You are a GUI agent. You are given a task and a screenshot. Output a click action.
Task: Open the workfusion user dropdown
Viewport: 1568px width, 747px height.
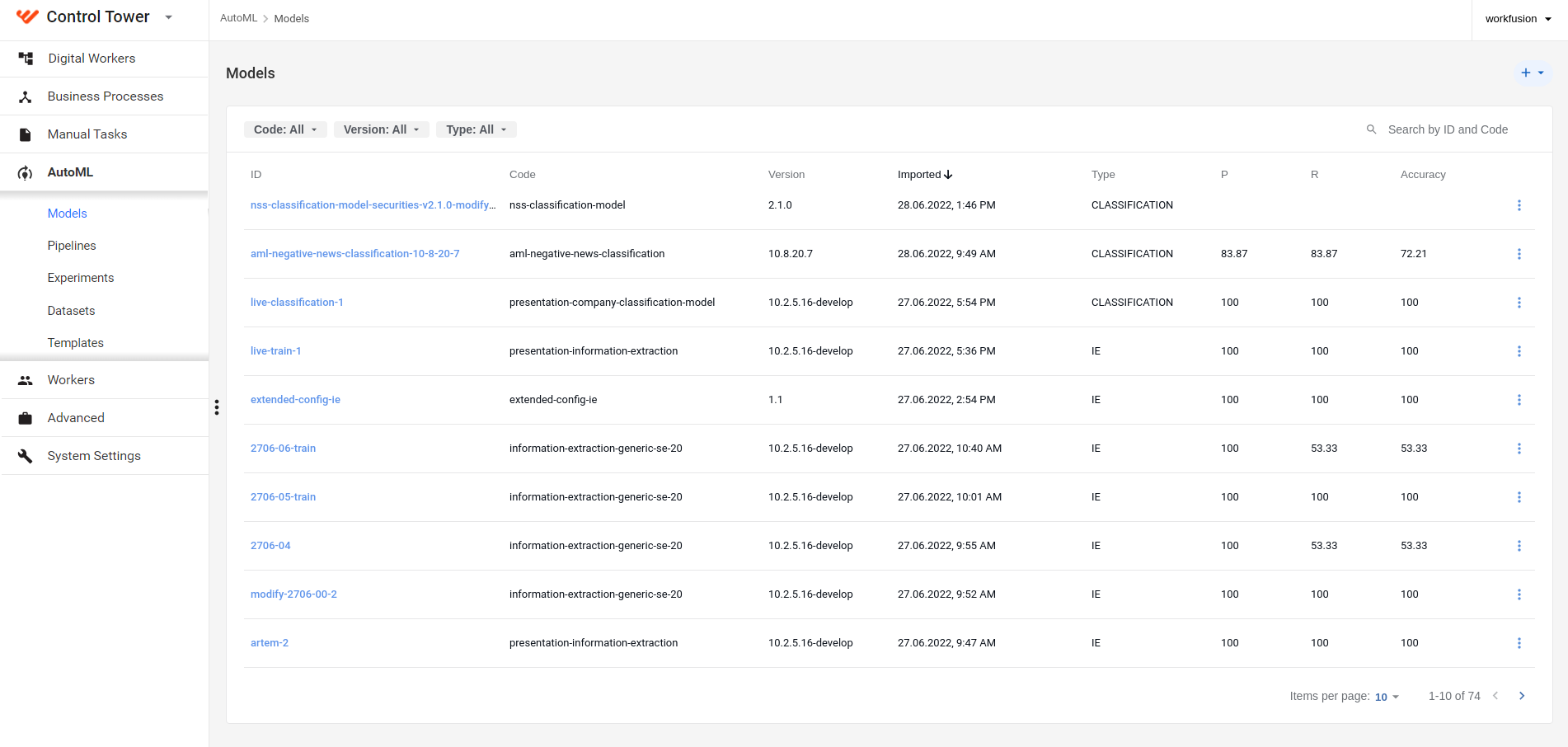point(1519,19)
